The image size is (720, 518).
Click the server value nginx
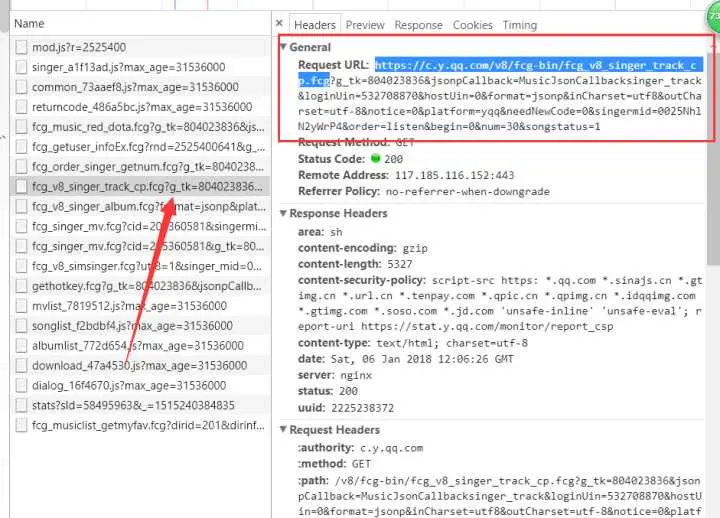click(356, 376)
